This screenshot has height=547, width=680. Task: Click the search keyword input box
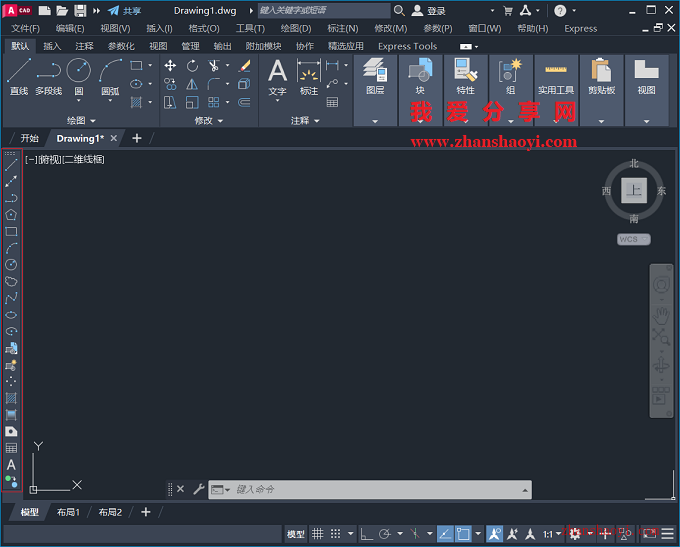click(324, 10)
